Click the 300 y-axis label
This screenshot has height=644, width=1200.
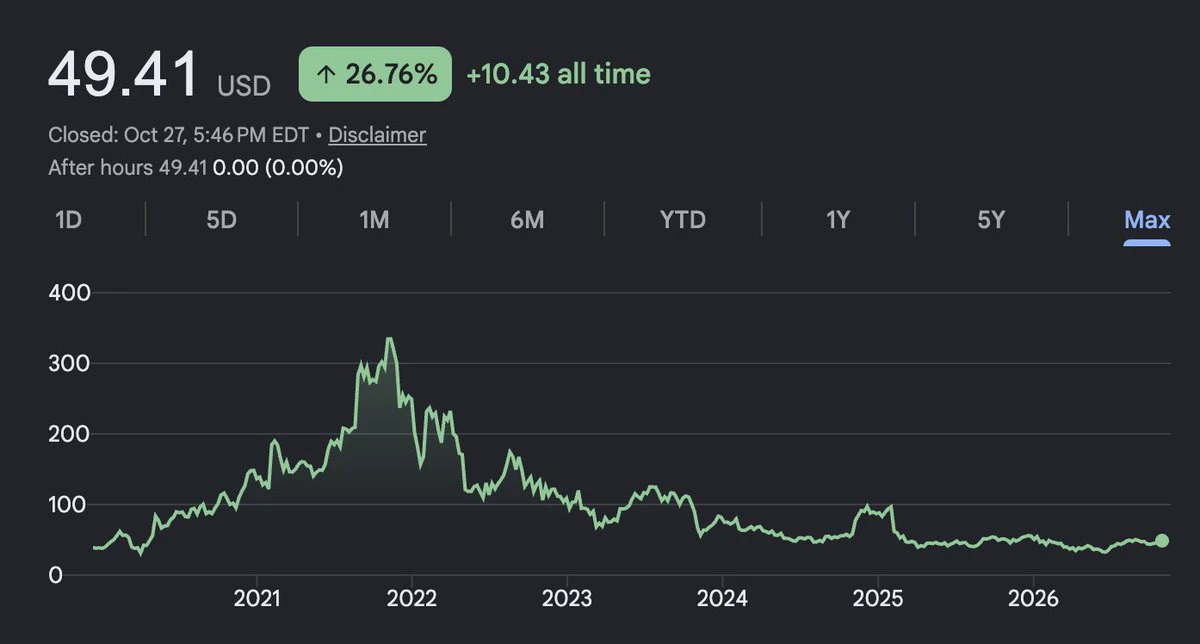pyautogui.click(x=69, y=363)
